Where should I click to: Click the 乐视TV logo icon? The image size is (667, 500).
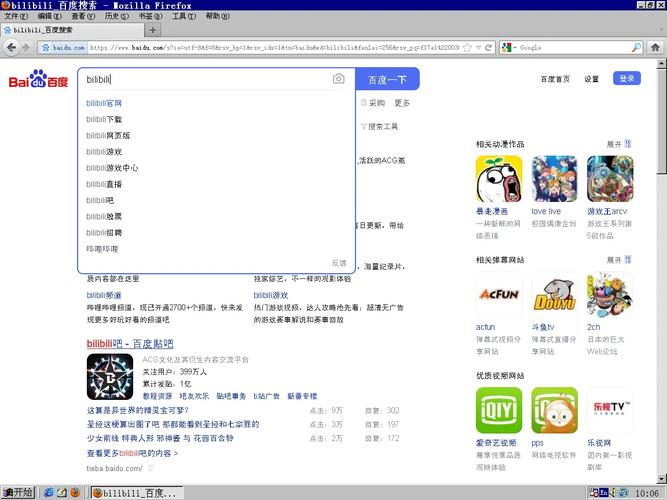coord(610,410)
